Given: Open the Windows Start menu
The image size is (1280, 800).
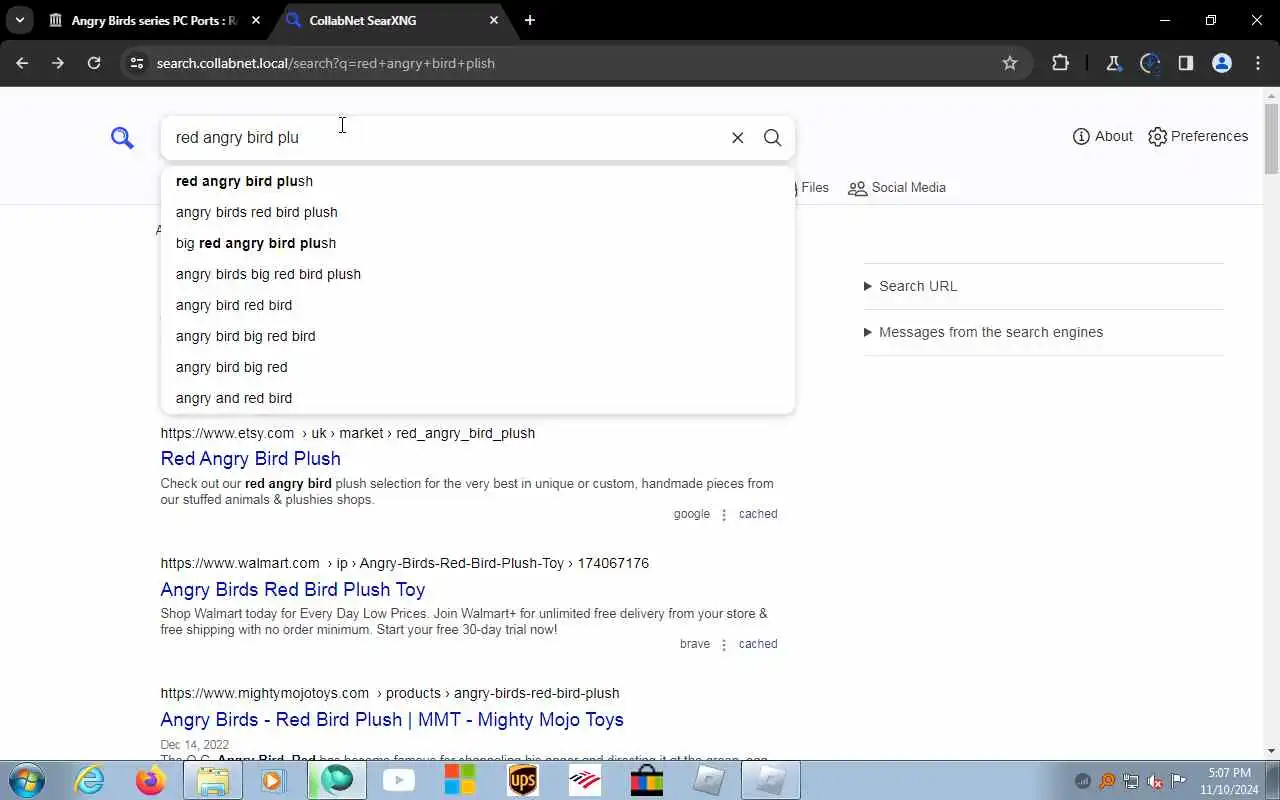Looking at the screenshot, I should pyautogui.click(x=26, y=780).
